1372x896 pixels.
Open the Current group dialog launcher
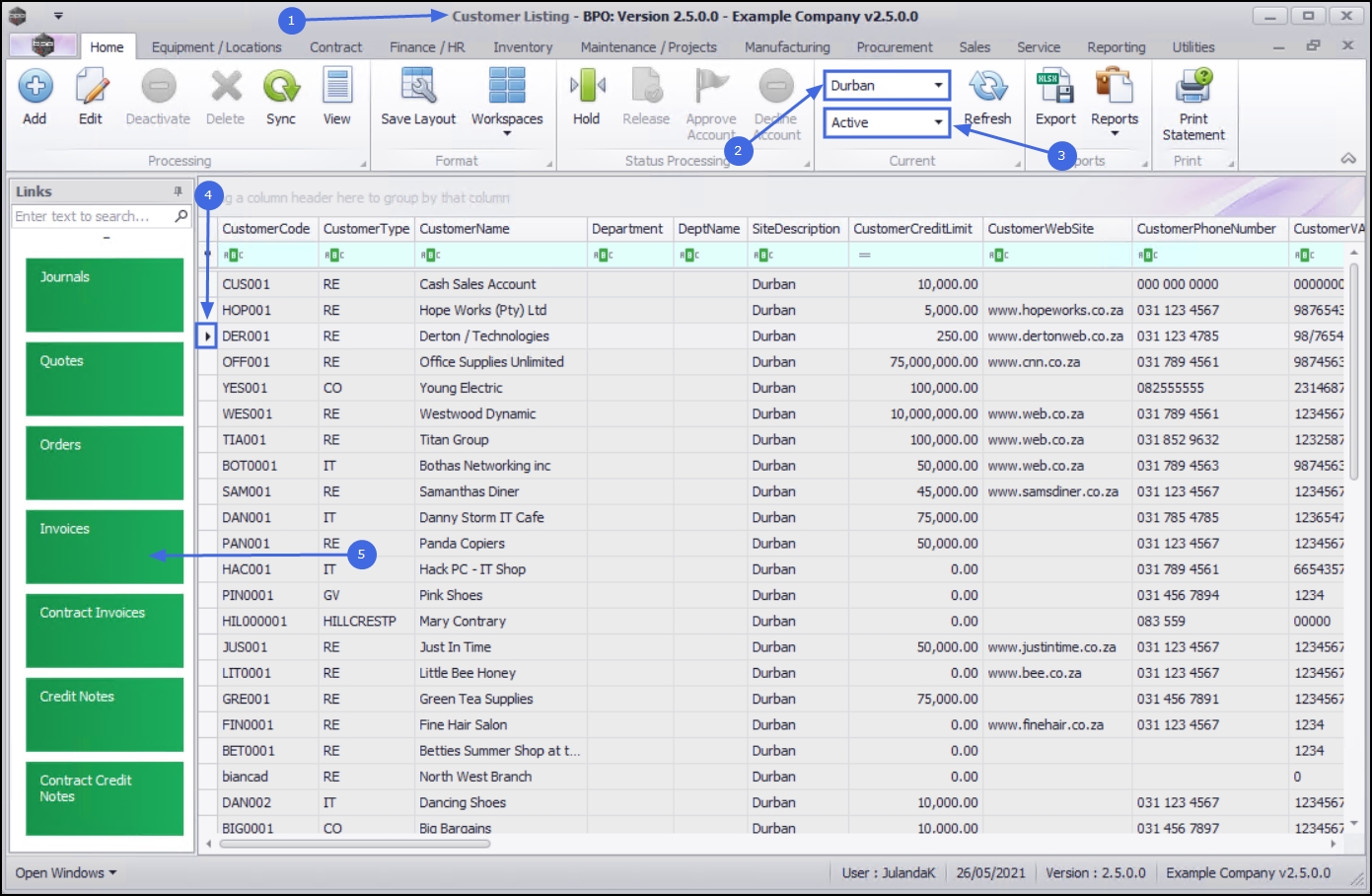pos(1017,164)
